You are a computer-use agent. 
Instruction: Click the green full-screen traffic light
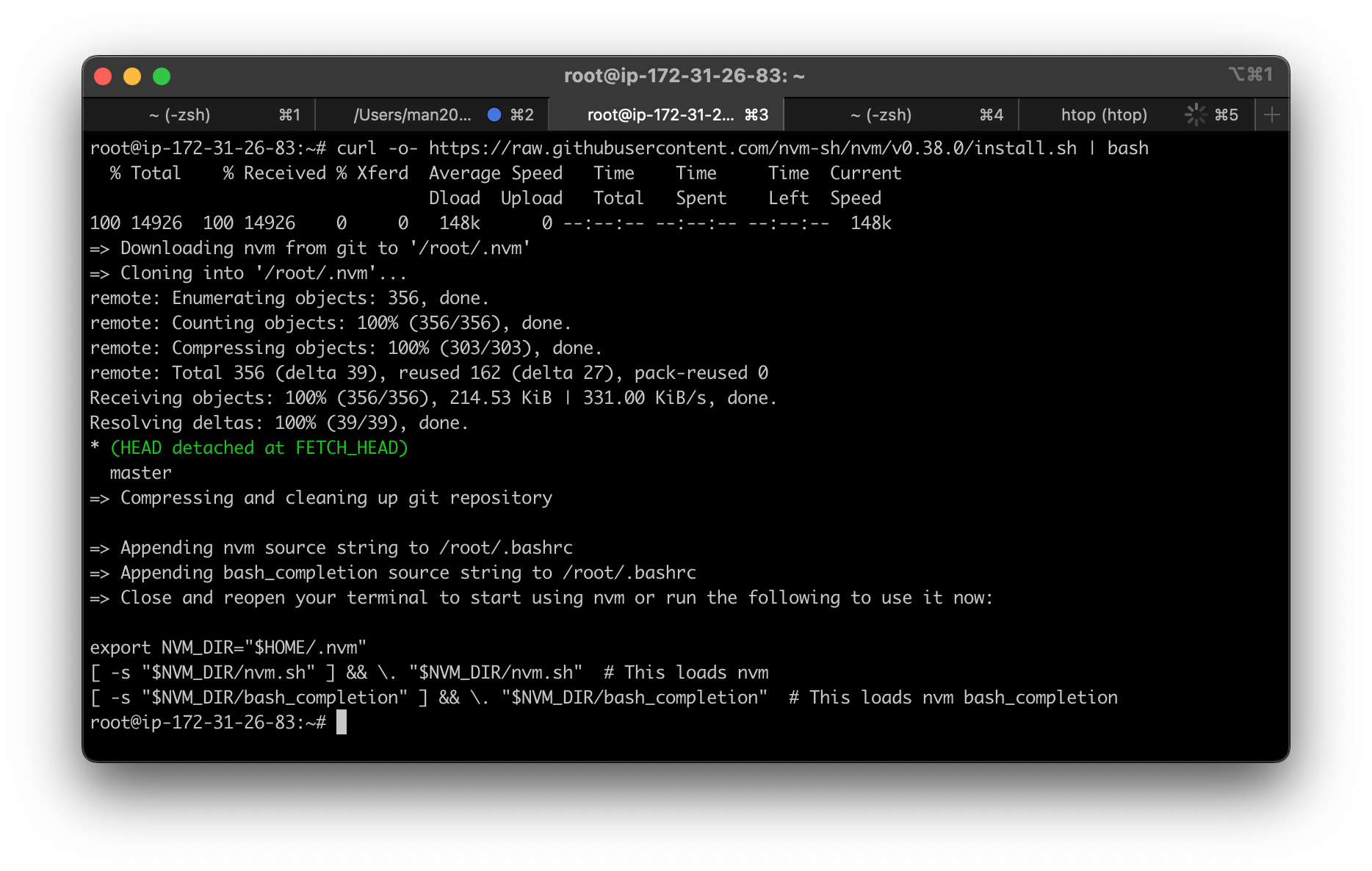[x=162, y=76]
